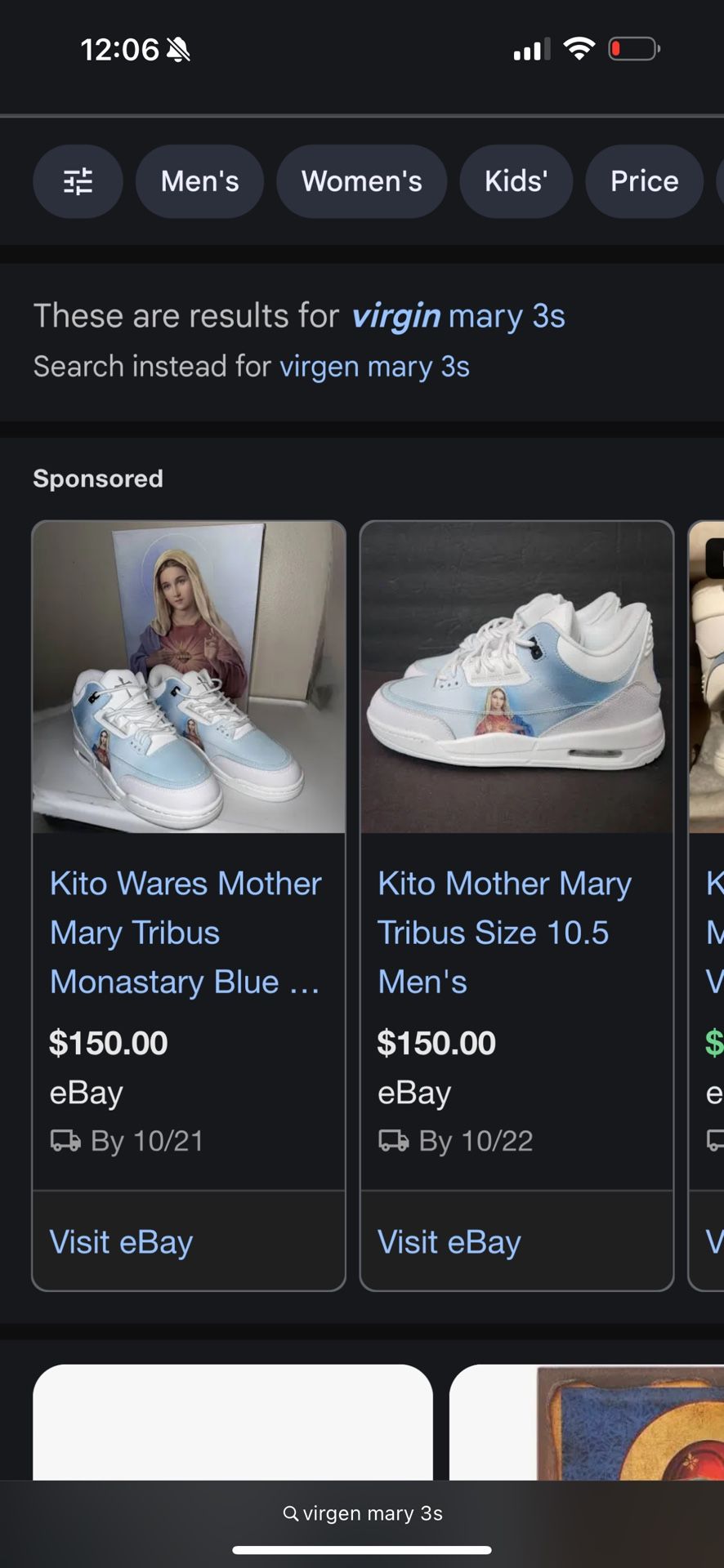Toggle the Kids' filter chip

(x=516, y=181)
